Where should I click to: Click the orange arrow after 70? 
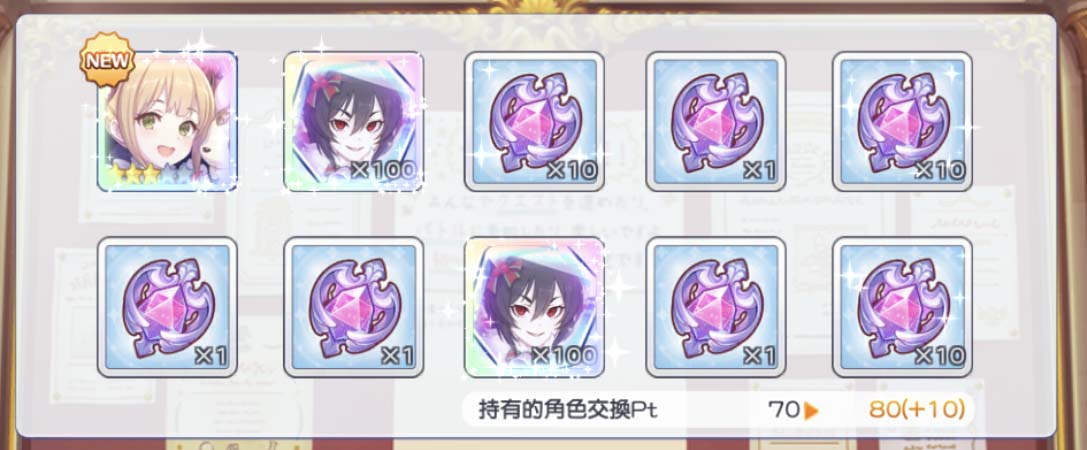(x=811, y=410)
